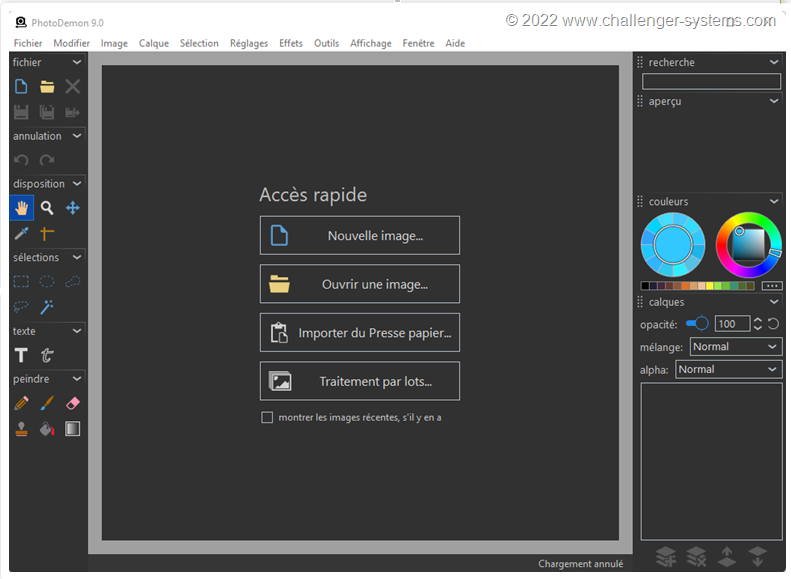
Task: Click the open folder icon in fichier panel
Action: tap(47, 87)
